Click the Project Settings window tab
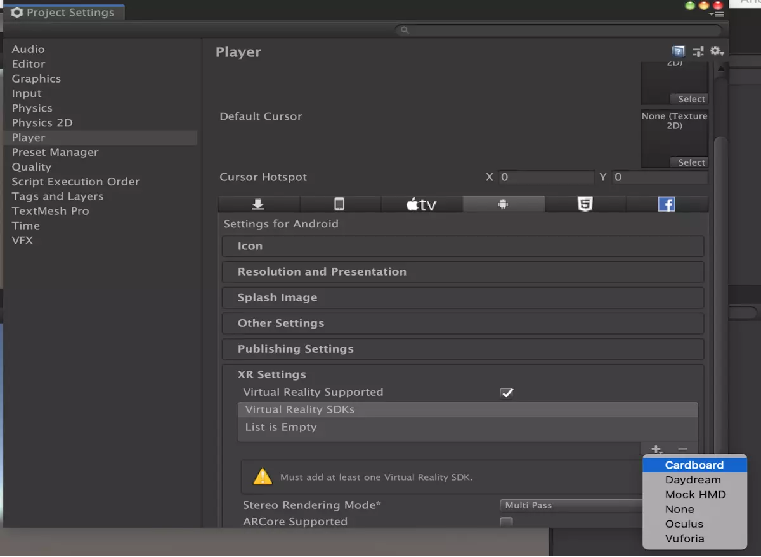This screenshot has width=761, height=557. click(64, 12)
